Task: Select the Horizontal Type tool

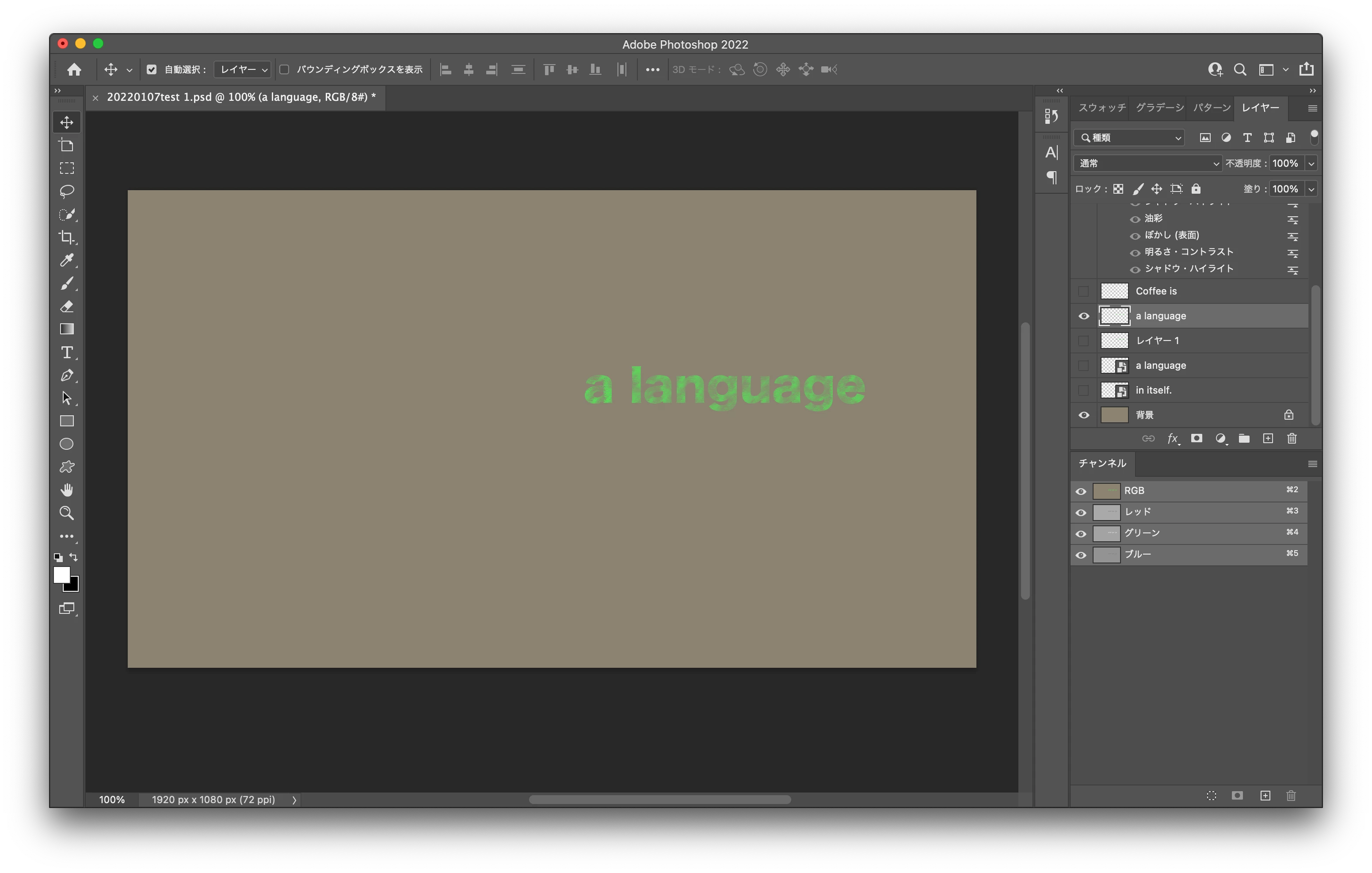Action: [x=67, y=352]
